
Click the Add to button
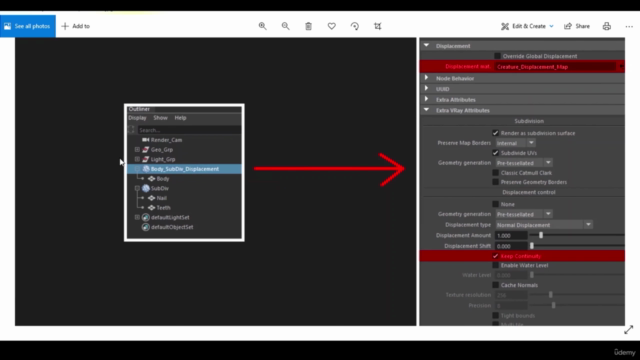(76, 26)
